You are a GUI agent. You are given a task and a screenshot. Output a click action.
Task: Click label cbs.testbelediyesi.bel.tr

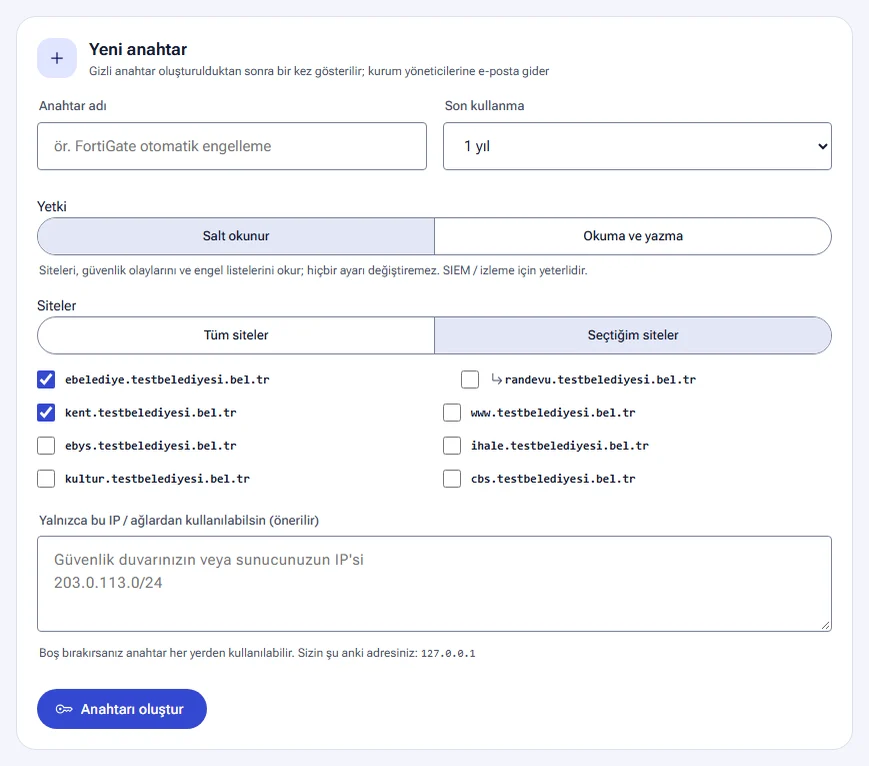553,478
